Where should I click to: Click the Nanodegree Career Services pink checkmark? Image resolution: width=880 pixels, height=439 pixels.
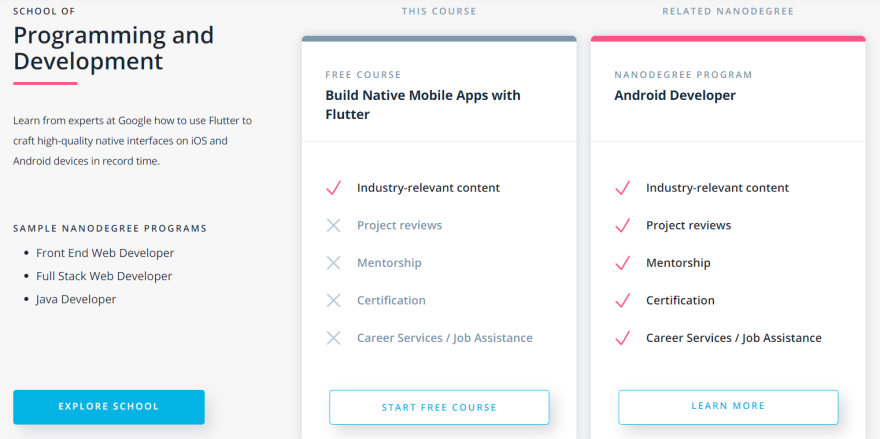click(622, 338)
